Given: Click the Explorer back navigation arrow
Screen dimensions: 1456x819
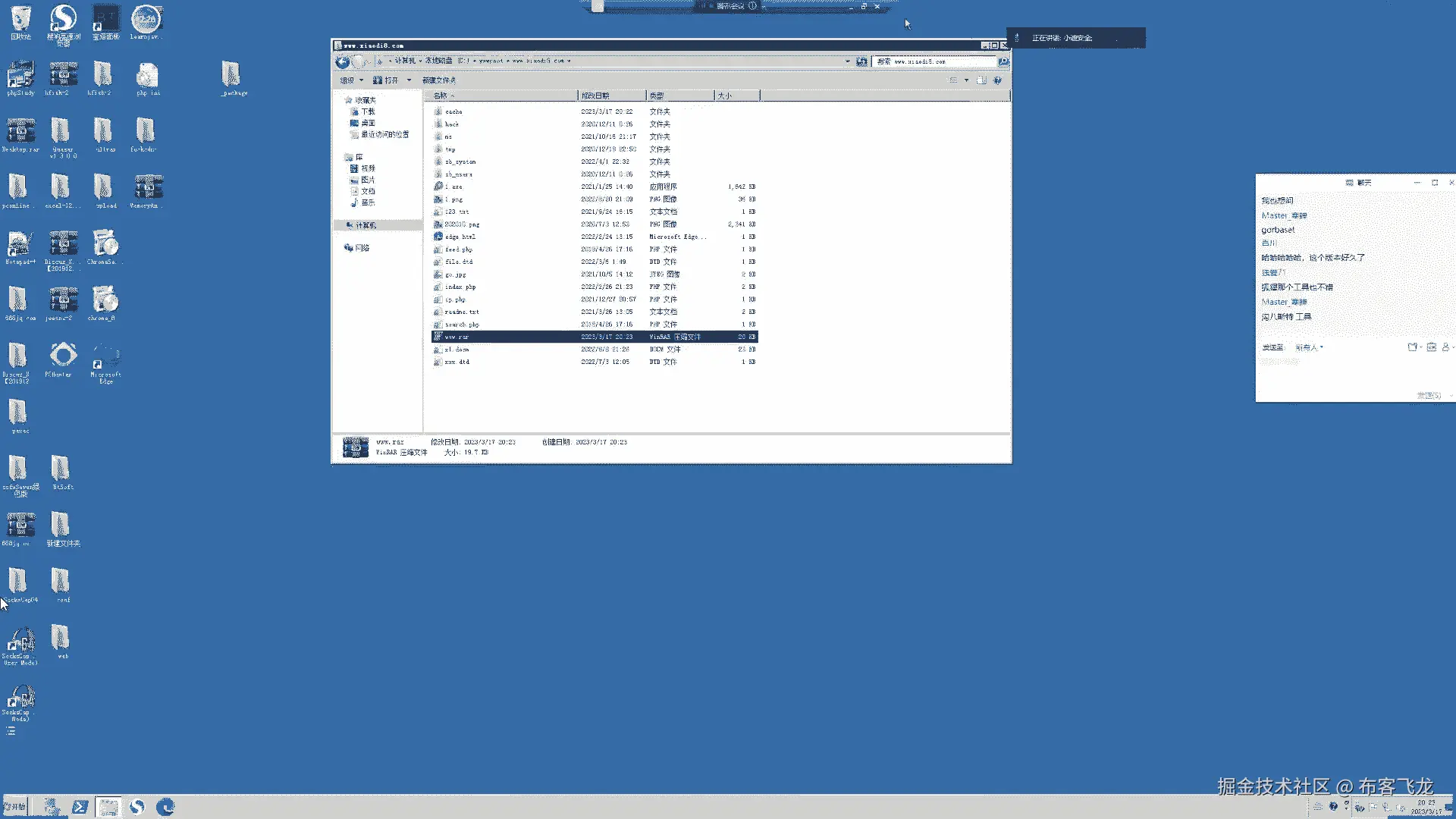Looking at the screenshot, I should pos(342,61).
